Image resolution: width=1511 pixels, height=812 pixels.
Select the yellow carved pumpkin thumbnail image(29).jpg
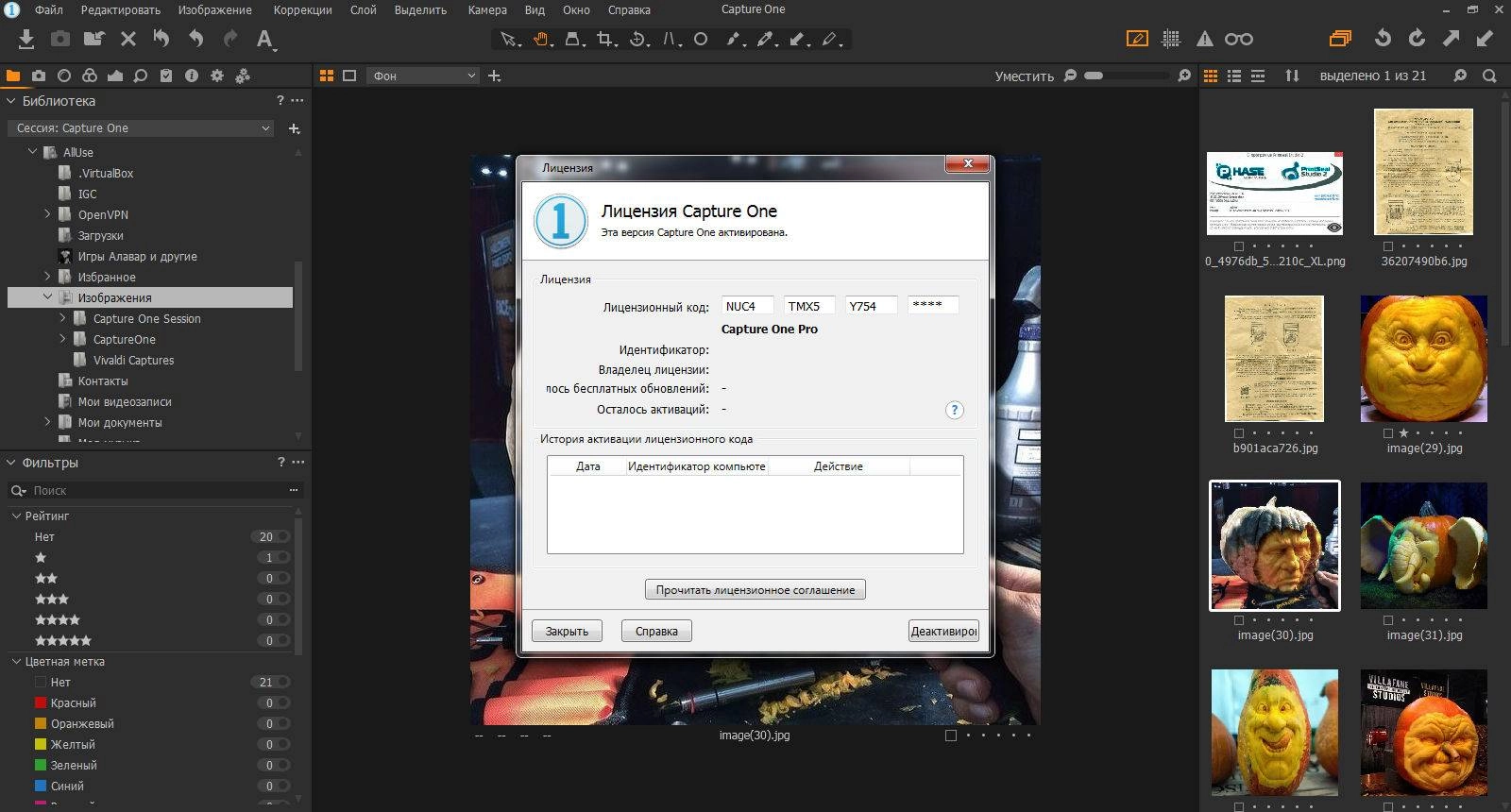pyautogui.click(x=1423, y=359)
